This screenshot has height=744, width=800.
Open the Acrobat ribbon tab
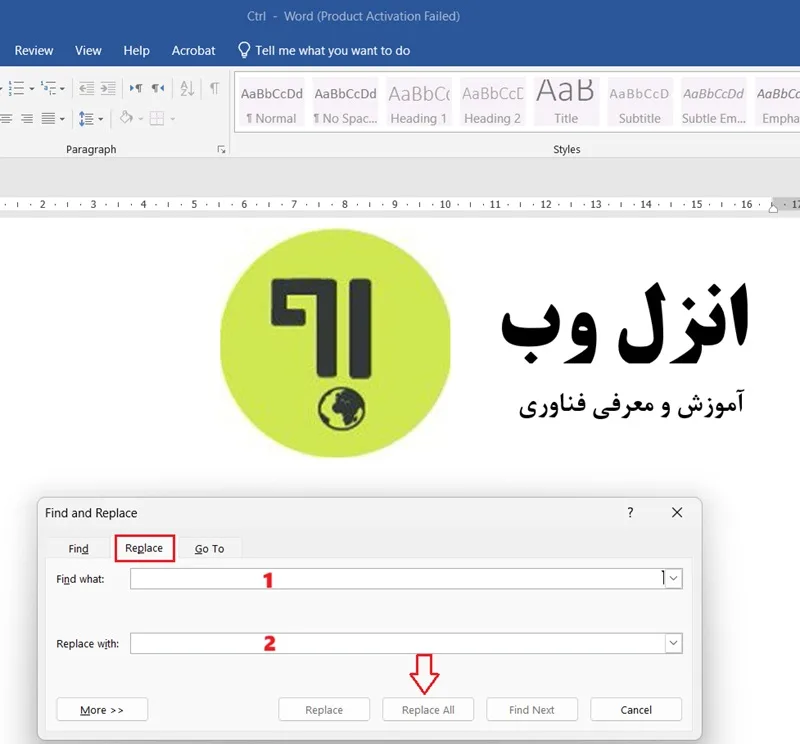pos(193,51)
